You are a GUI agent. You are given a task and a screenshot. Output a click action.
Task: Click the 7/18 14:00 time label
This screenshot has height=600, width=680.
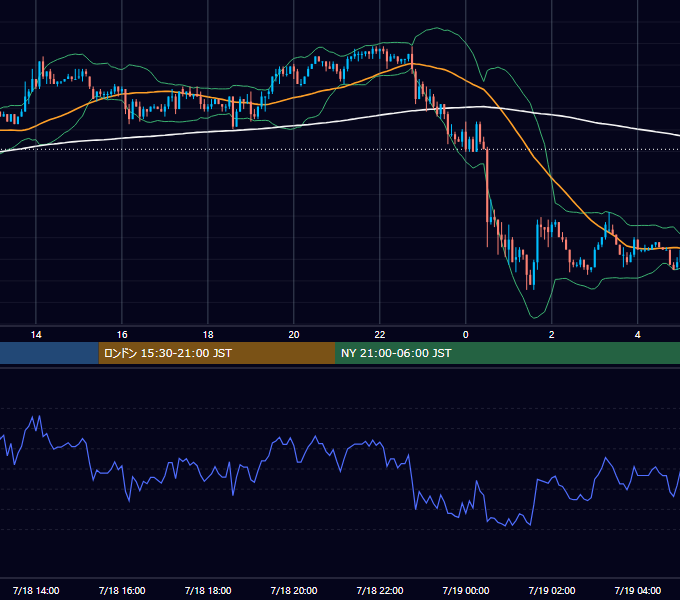point(36,590)
